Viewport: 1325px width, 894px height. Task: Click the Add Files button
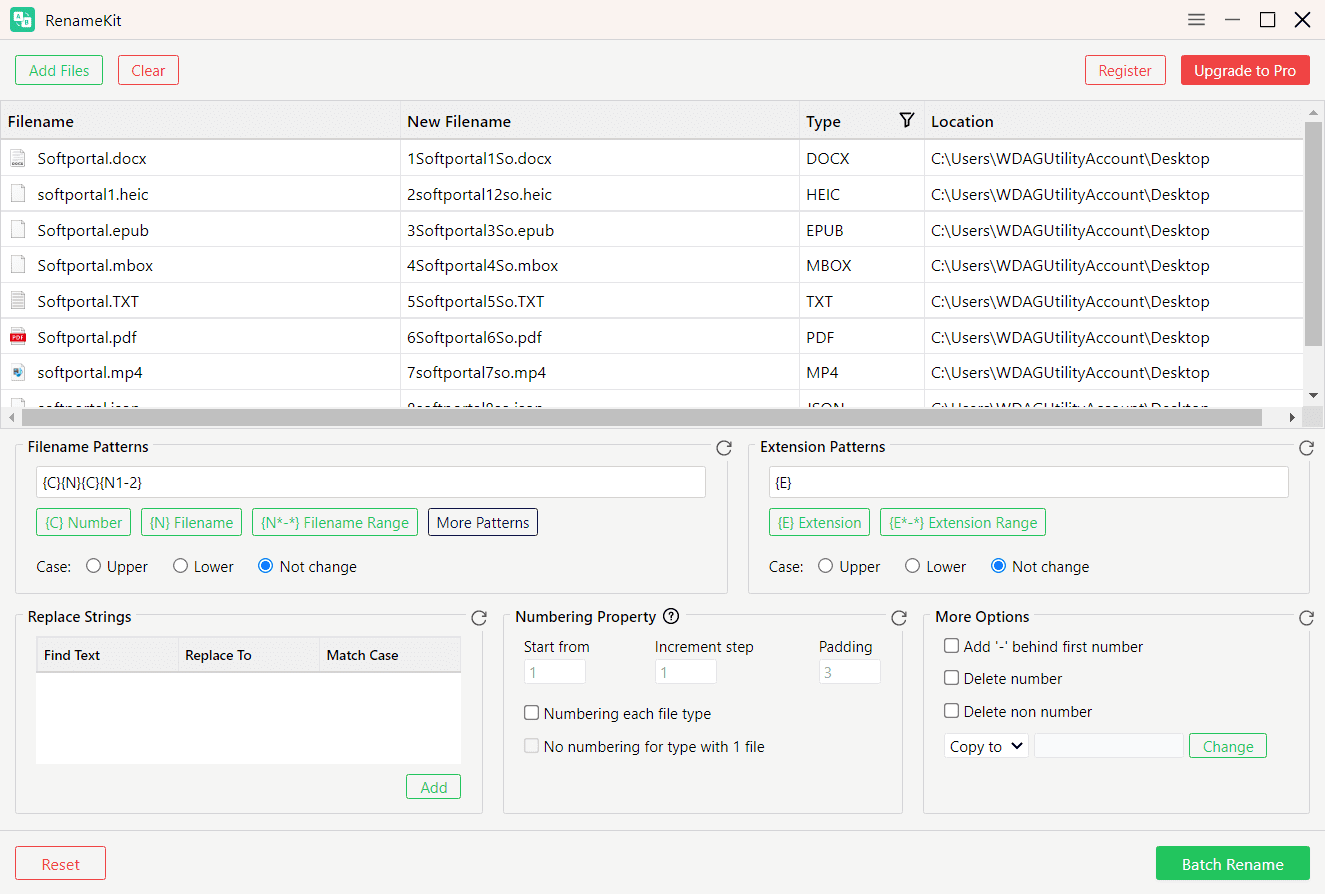point(59,70)
